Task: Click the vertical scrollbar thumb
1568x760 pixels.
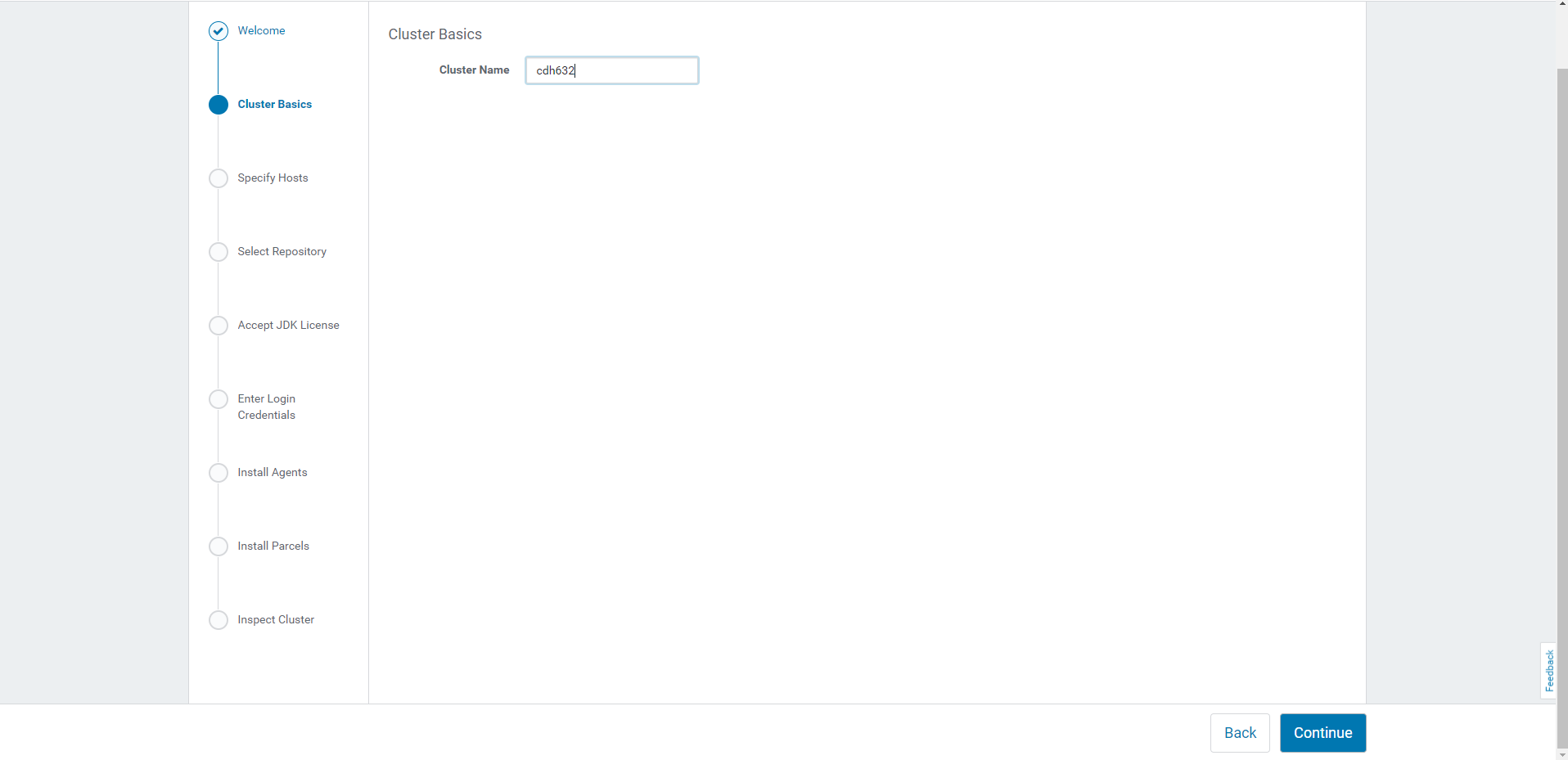Action: click(1562, 409)
